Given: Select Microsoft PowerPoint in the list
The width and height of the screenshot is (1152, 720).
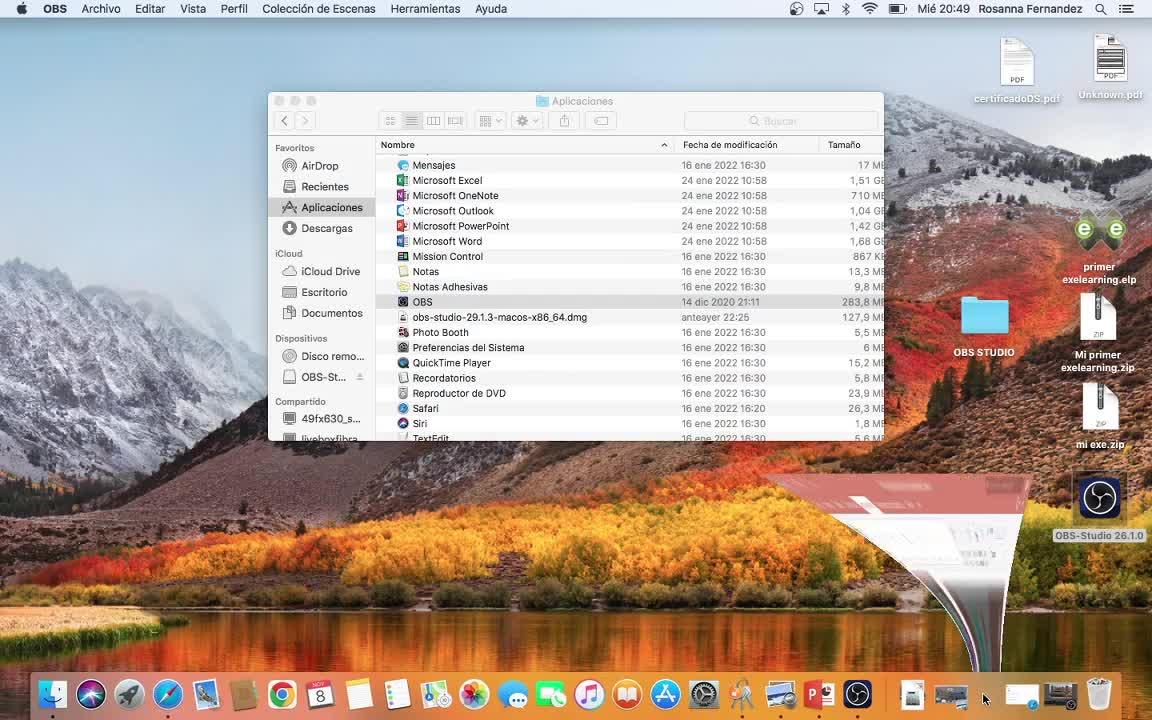Looking at the screenshot, I should [x=630, y=226].
